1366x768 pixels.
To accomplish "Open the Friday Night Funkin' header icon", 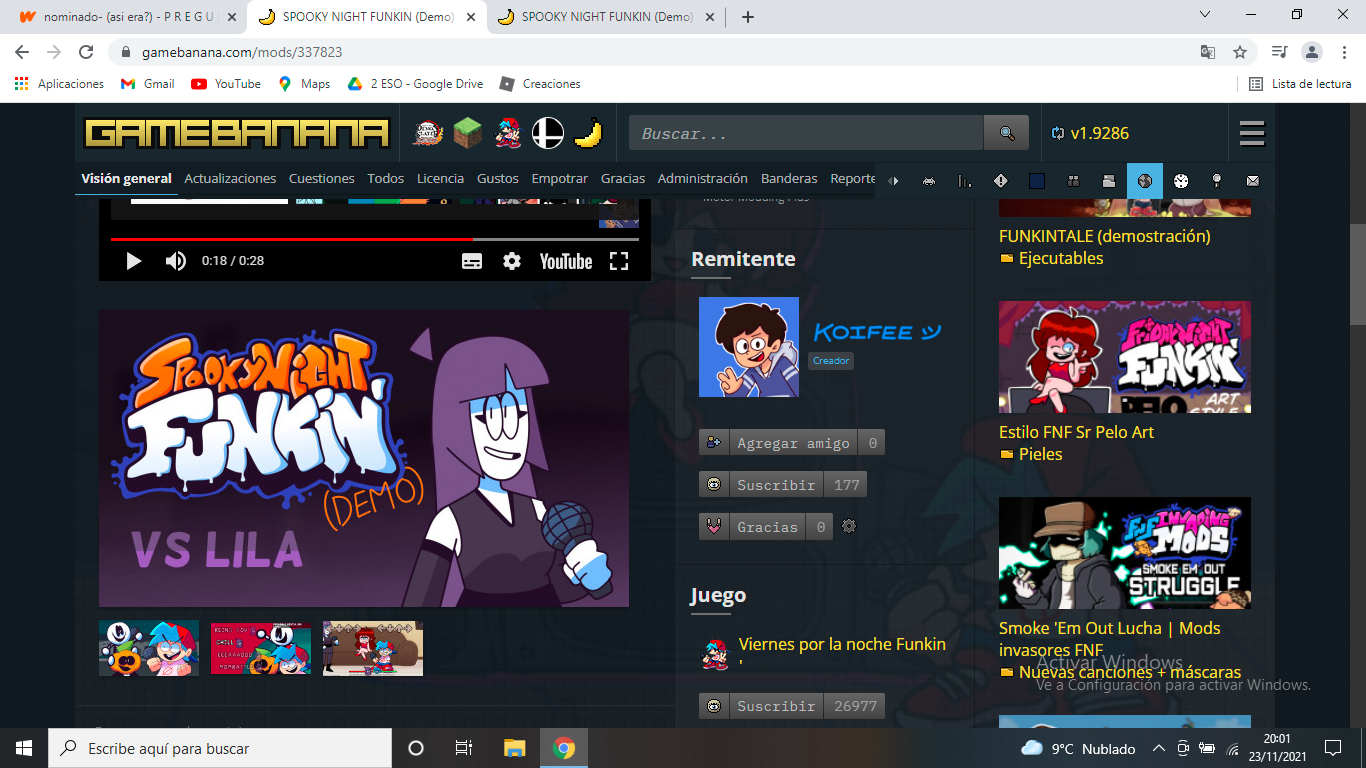I will click(x=508, y=133).
